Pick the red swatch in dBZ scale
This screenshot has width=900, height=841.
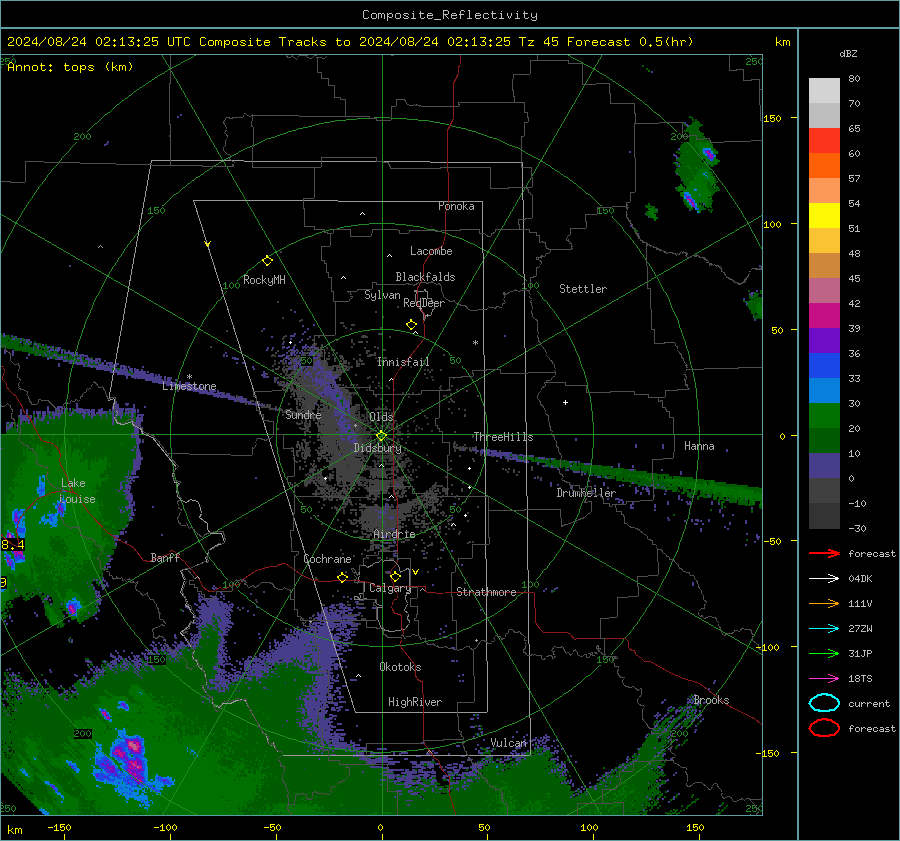(824, 141)
